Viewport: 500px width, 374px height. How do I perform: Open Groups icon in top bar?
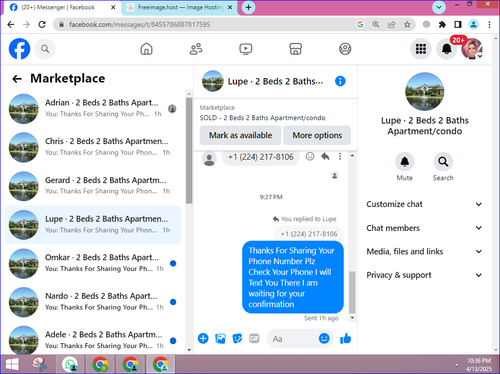tap(345, 49)
